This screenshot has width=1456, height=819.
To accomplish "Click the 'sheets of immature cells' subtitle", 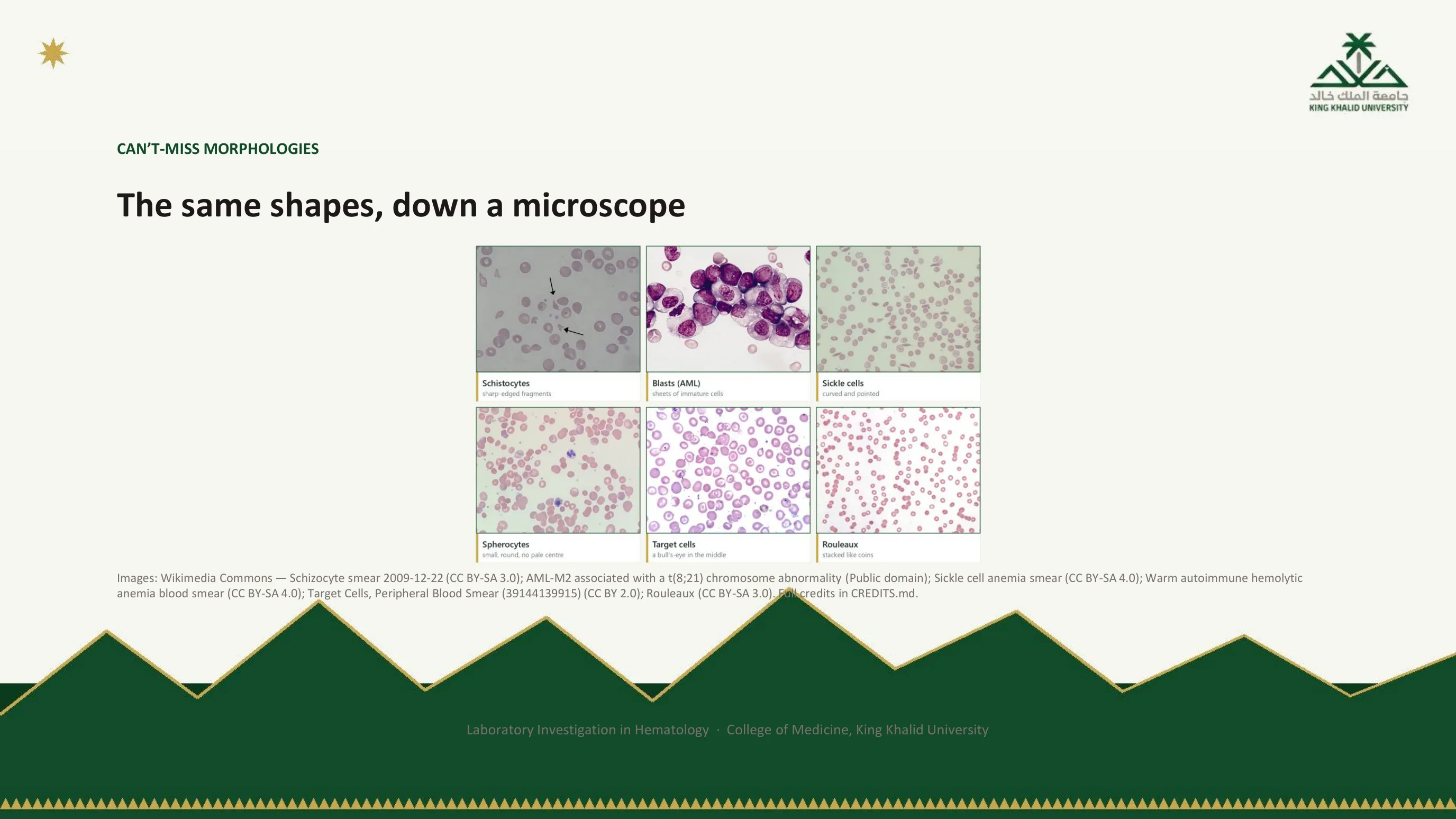I will pyautogui.click(x=687, y=394).
